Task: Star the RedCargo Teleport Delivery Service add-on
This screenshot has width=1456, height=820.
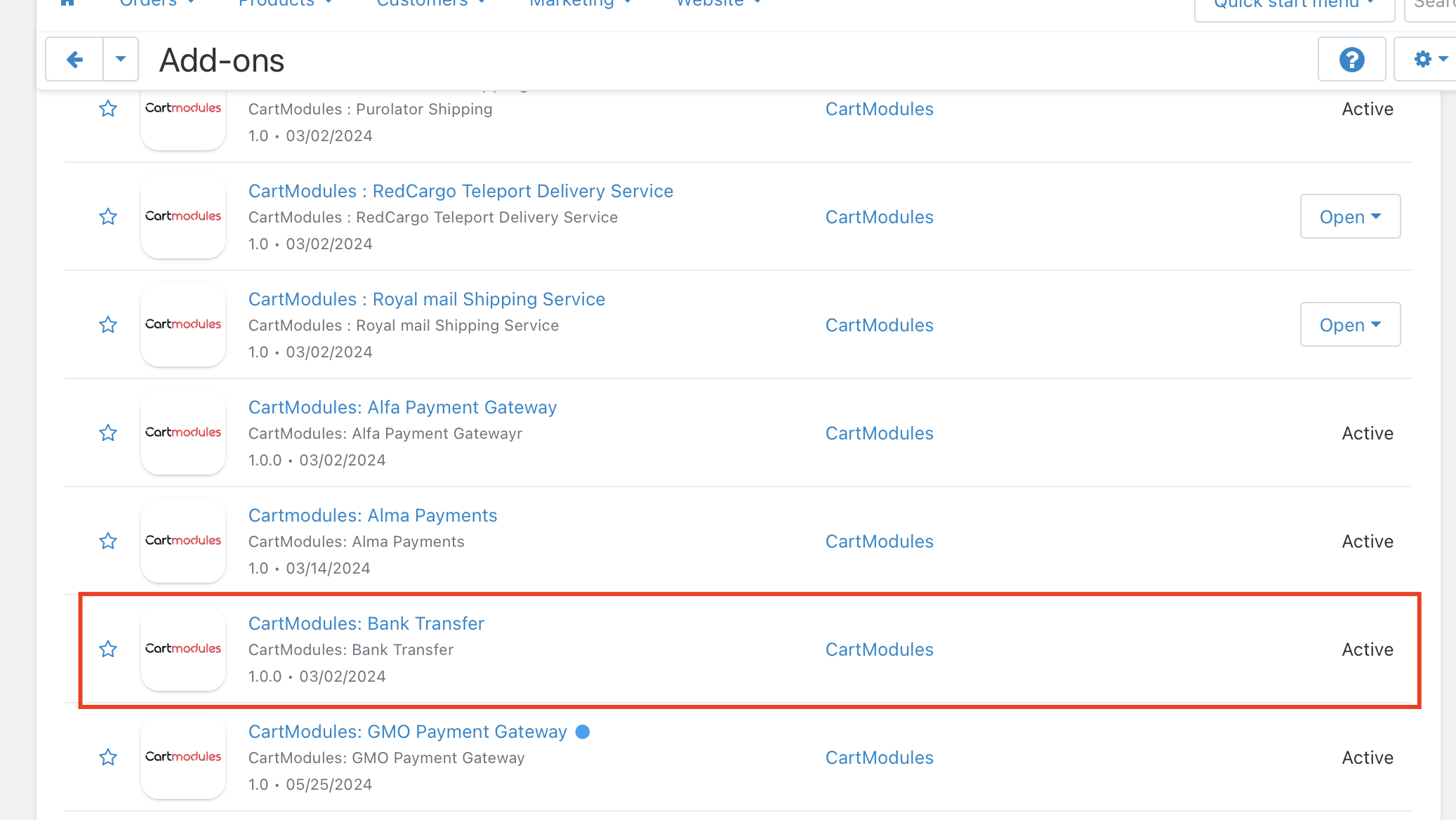Action: point(108,217)
